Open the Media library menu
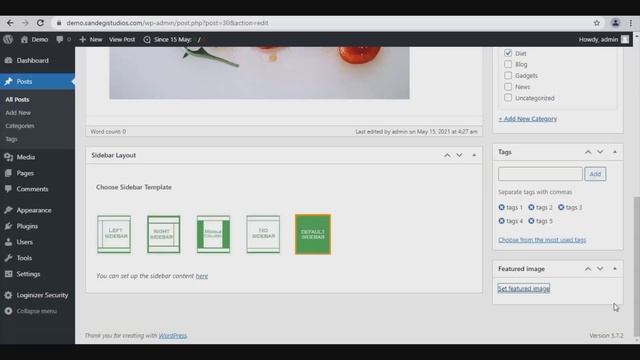Image resolution: width=640 pixels, height=360 pixels. (25, 157)
